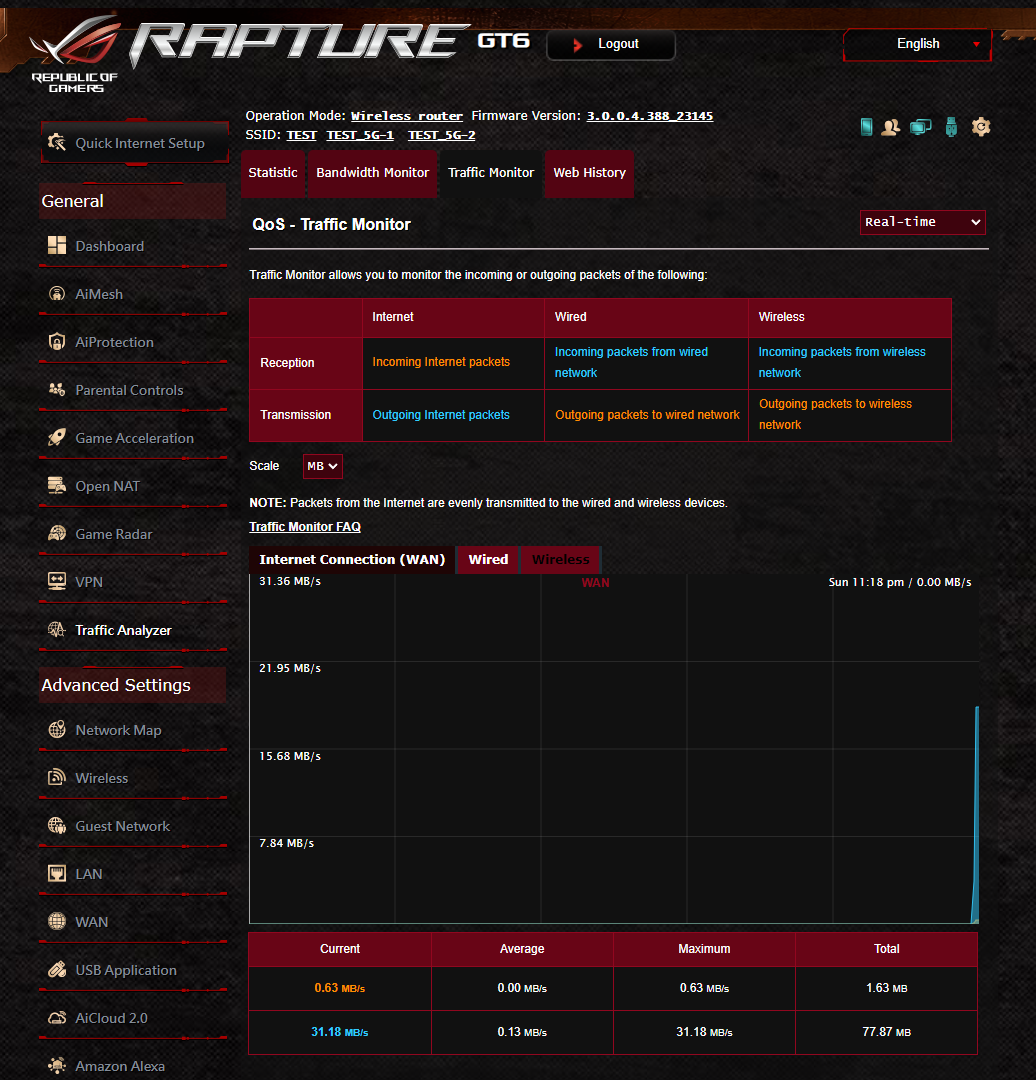Open the English language selector
Image resolution: width=1036 pixels, height=1080 pixels.
916,44
